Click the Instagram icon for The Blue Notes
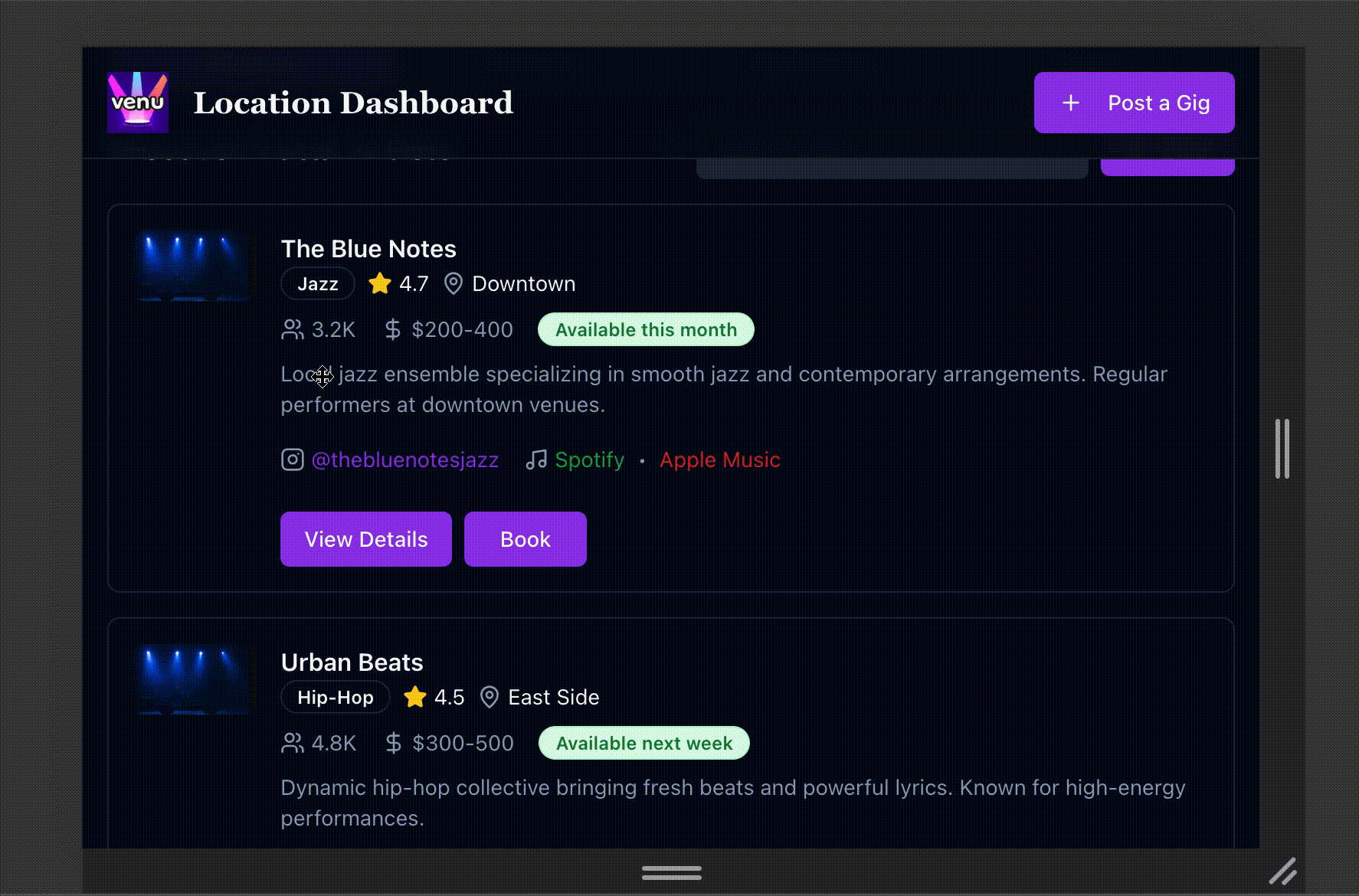This screenshot has width=1359, height=896. [x=292, y=459]
